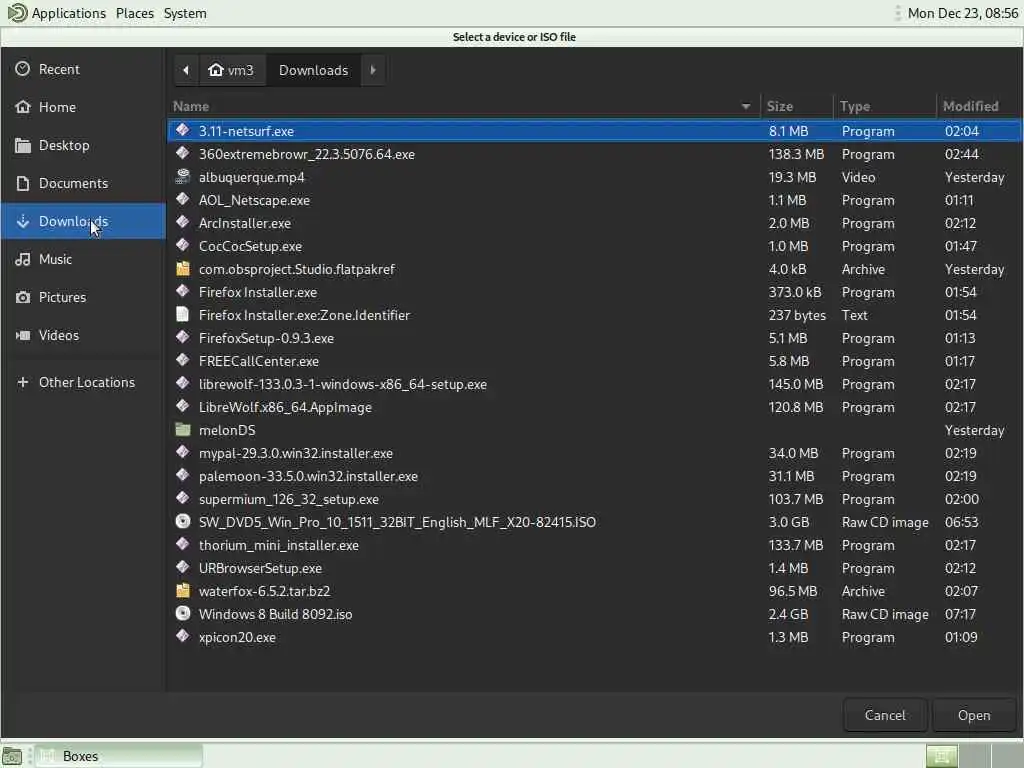The width and height of the screenshot is (1024, 768).
Task: Click the text file icon of Firefox Installer.exe:Zone.Identifier
Action: tap(183, 314)
